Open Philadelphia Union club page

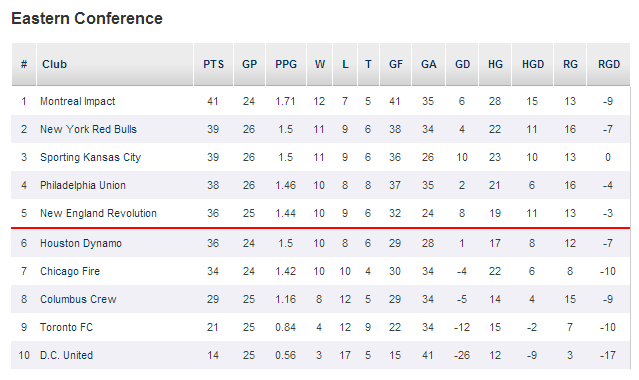click(83, 185)
